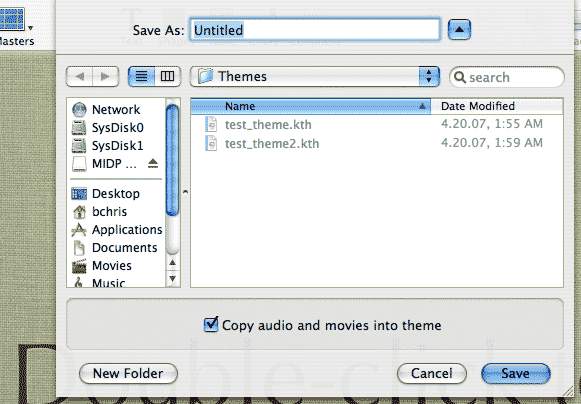581x404 pixels.
Task: Open Applications folder in sidebar
Action: point(116,230)
